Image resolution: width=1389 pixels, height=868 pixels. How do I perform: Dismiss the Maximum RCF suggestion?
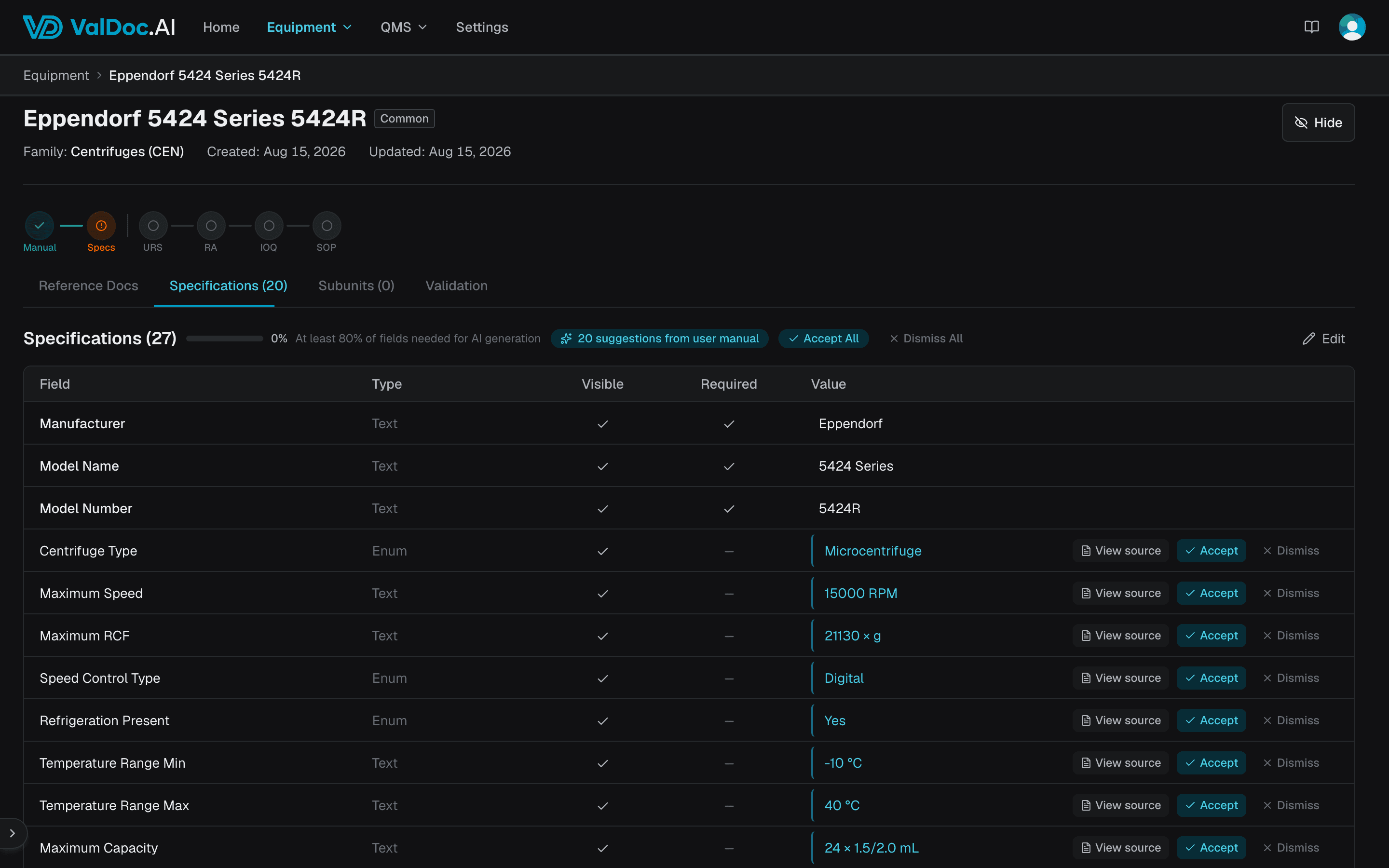(1291, 636)
